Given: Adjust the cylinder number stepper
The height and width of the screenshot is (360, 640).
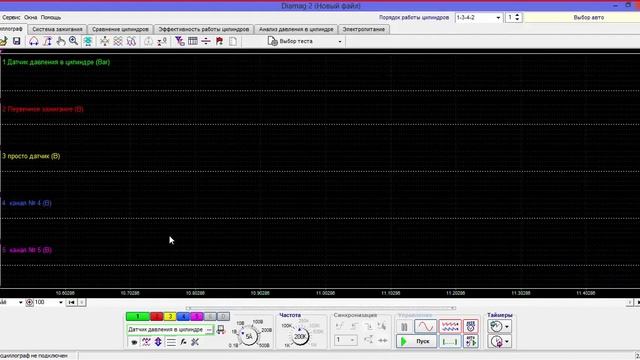Looking at the screenshot, I should coord(517,18).
